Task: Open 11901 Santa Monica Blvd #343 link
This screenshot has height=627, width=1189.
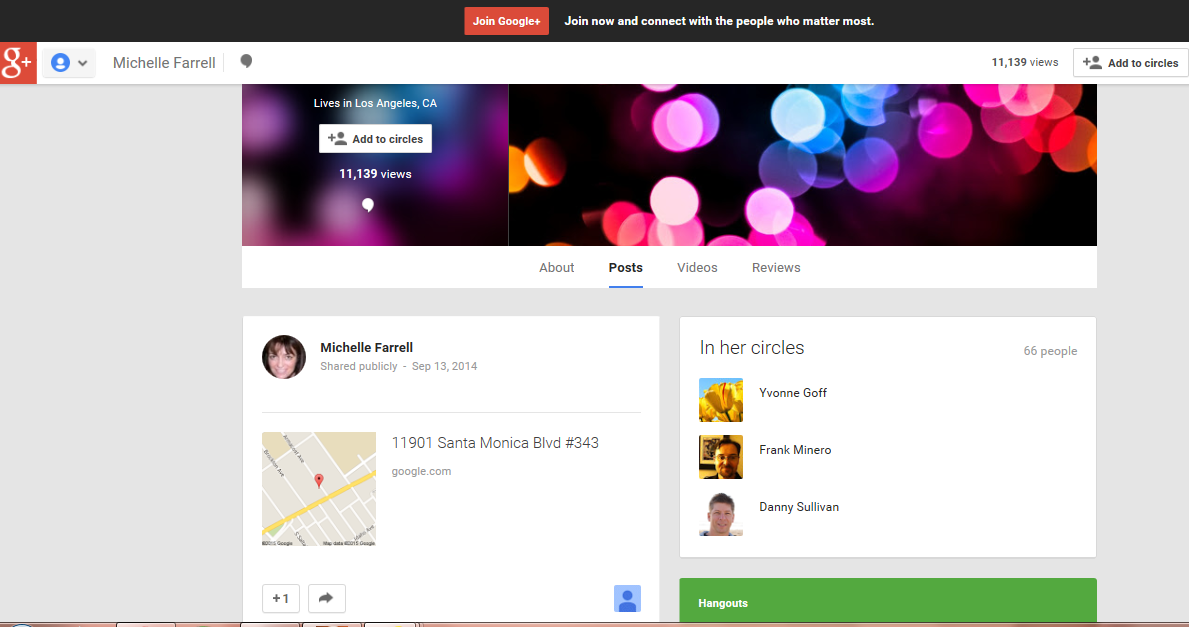Action: (x=495, y=443)
